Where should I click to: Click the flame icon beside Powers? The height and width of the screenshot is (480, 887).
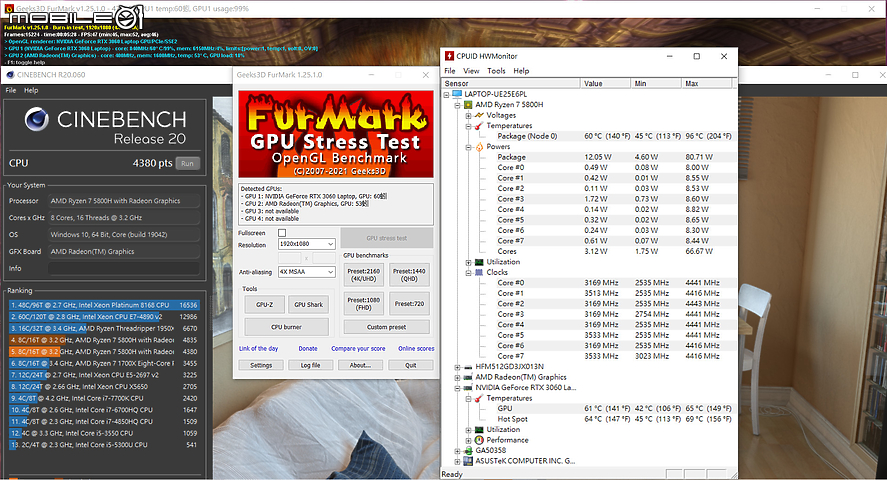coord(479,146)
